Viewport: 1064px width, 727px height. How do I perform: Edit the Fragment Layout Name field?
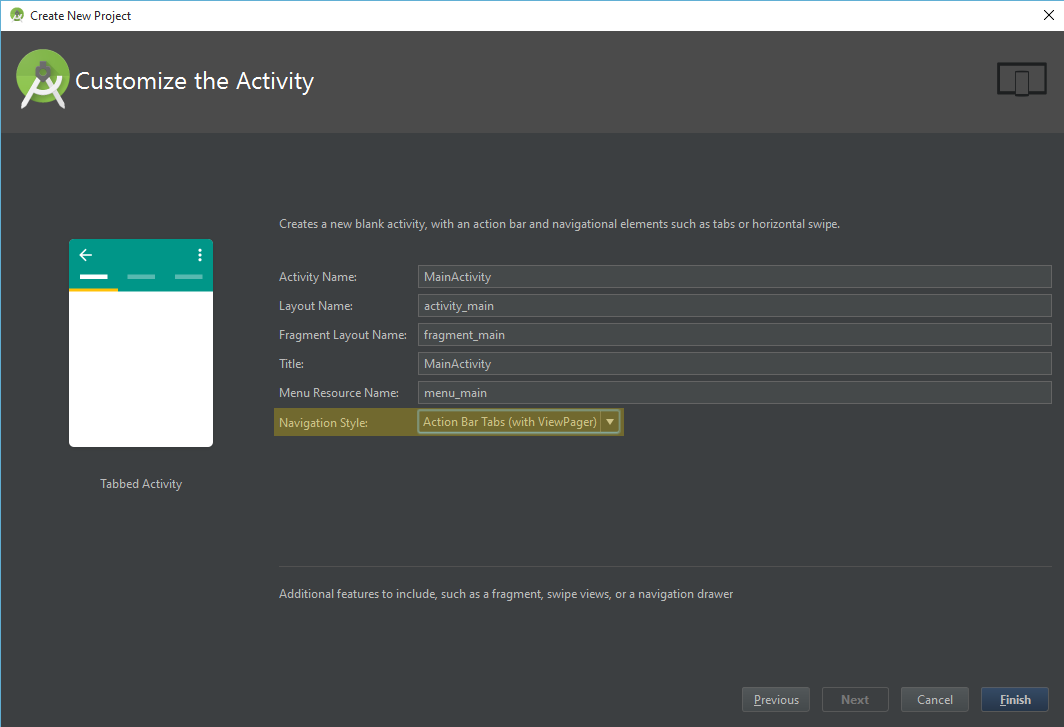point(734,335)
